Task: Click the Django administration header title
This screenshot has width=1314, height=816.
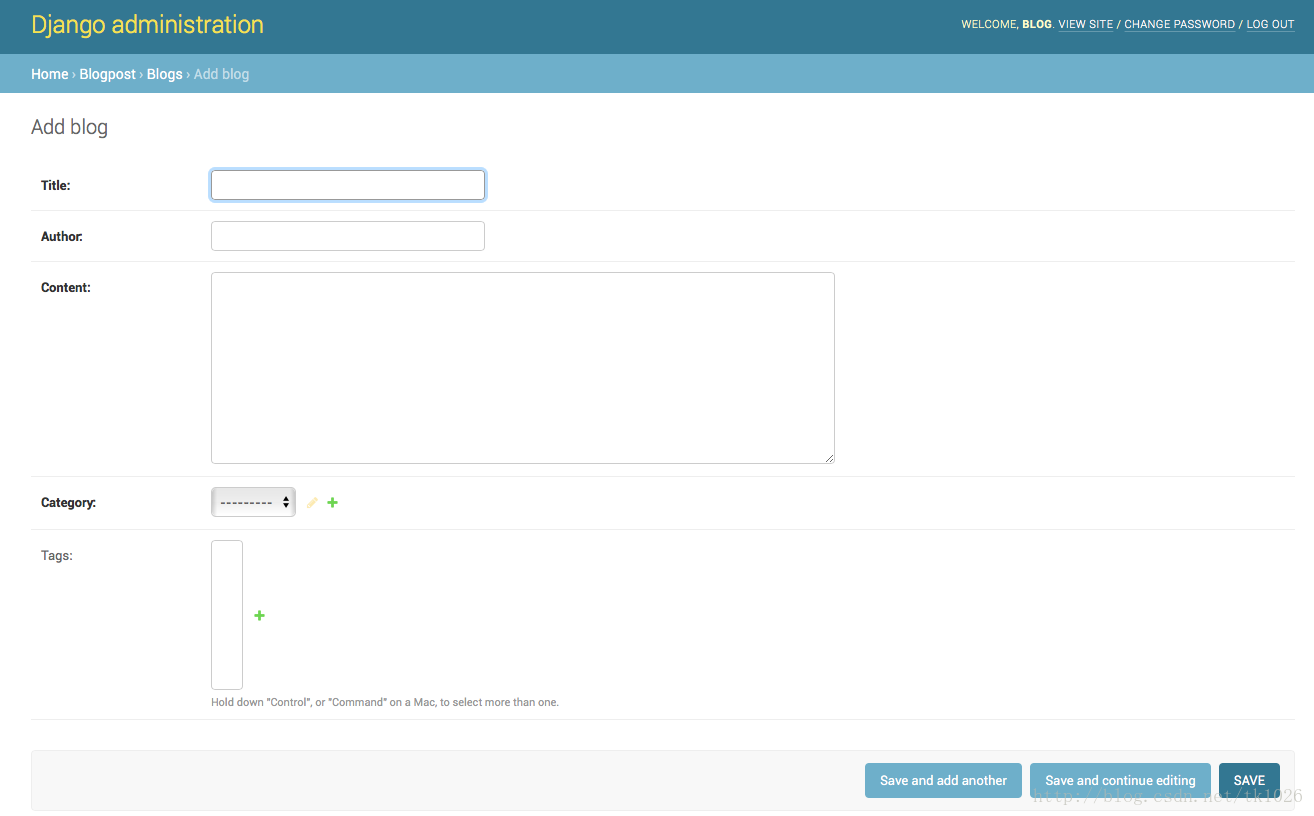Action: tap(148, 25)
